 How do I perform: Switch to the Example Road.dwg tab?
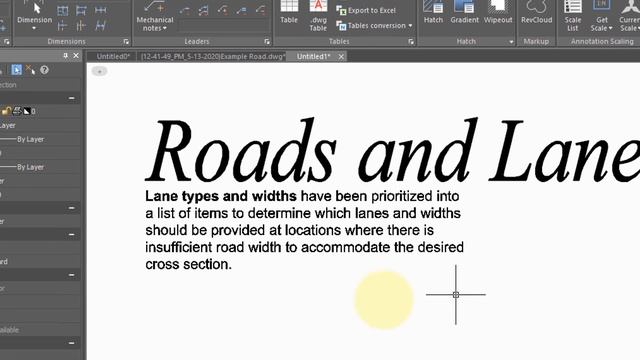(x=213, y=56)
